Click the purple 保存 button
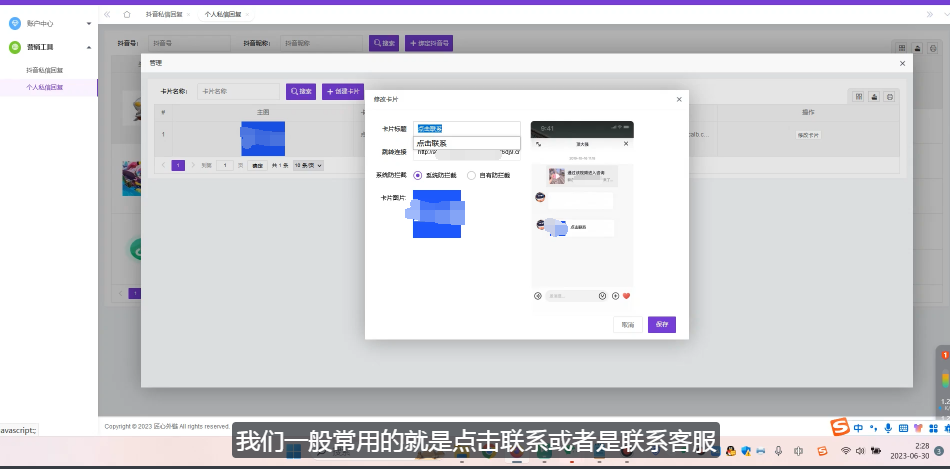Image resolution: width=950 pixels, height=469 pixels. tap(661, 325)
